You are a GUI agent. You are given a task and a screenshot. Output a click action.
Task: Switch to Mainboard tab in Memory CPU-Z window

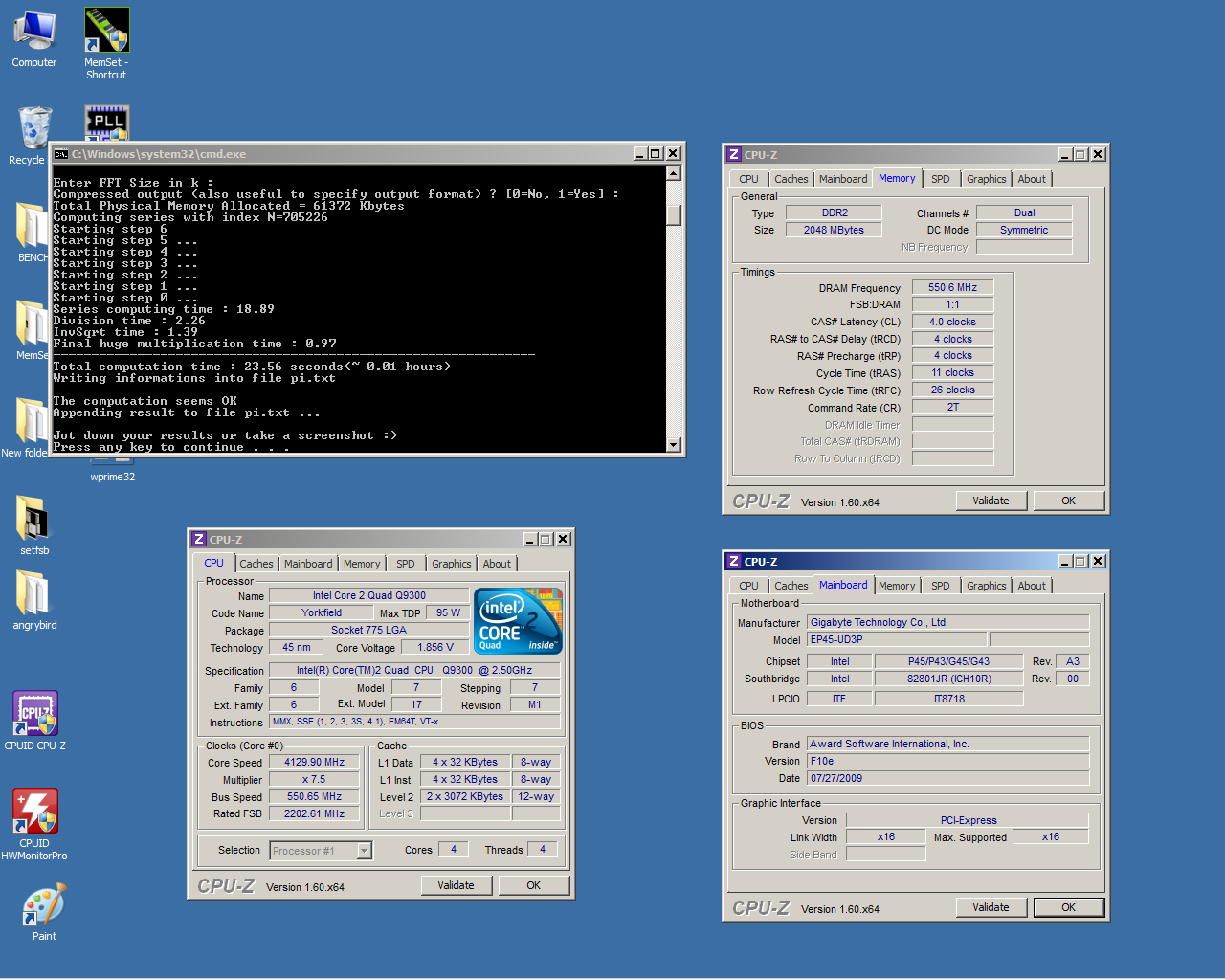point(843,179)
